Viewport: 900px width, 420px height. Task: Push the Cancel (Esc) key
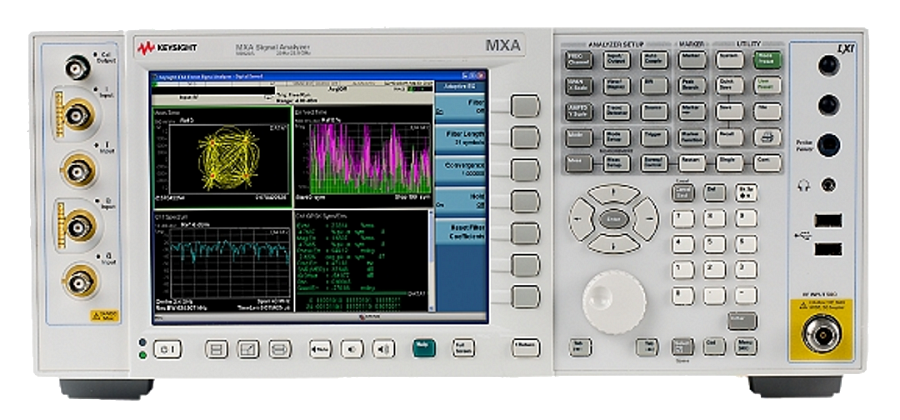click(683, 193)
